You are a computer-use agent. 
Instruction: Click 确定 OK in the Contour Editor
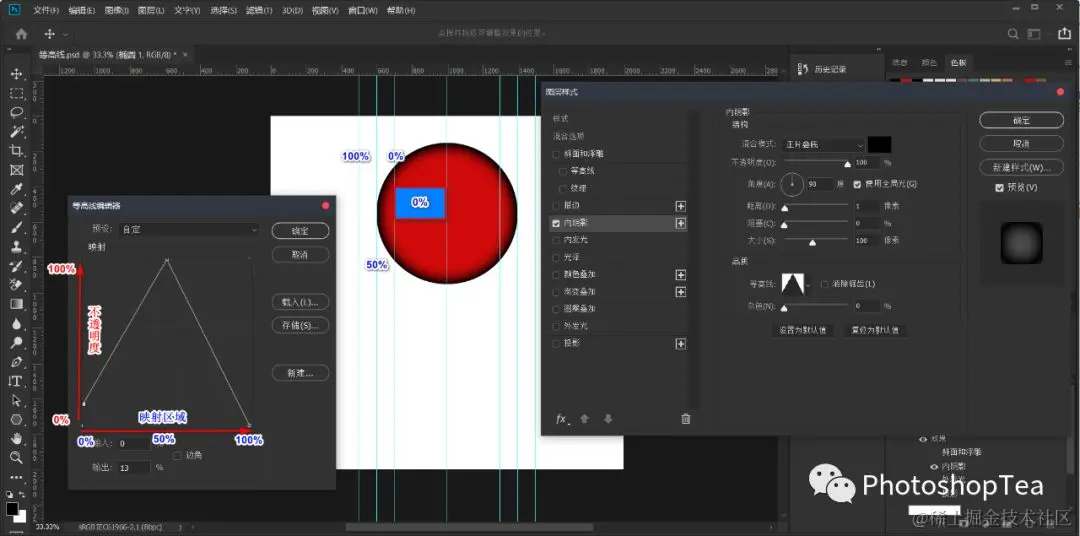[x=300, y=231]
